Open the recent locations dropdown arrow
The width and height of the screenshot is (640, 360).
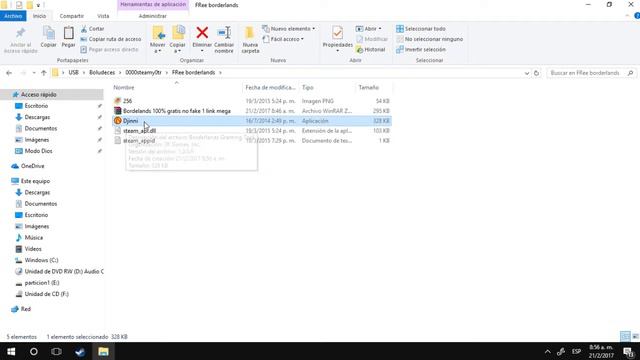click(x=33, y=73)
